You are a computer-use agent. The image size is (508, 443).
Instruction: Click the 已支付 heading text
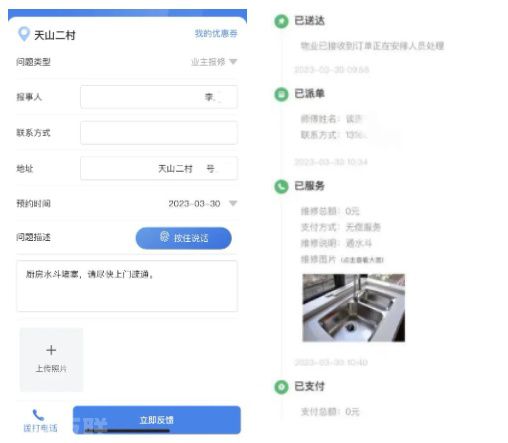click(309, 386)
